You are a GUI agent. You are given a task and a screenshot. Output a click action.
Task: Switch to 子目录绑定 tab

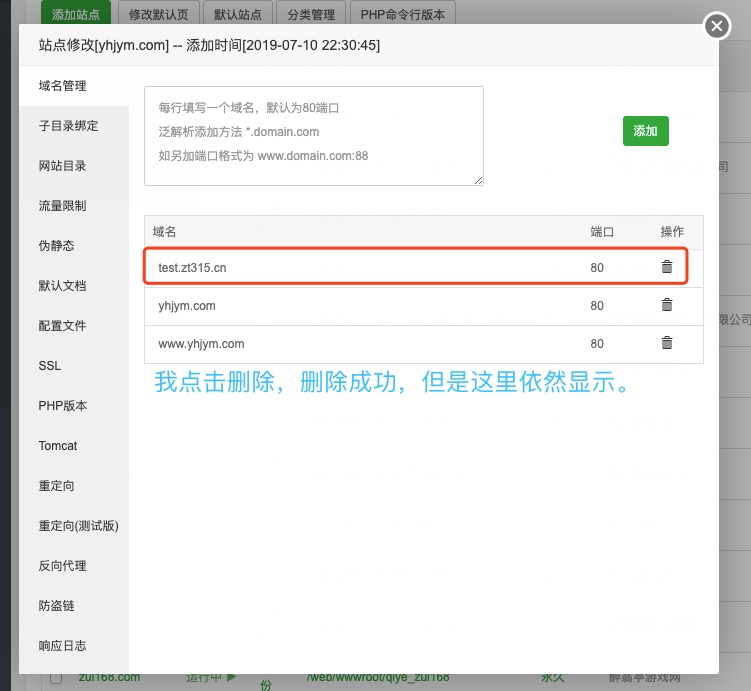[68, 126]
